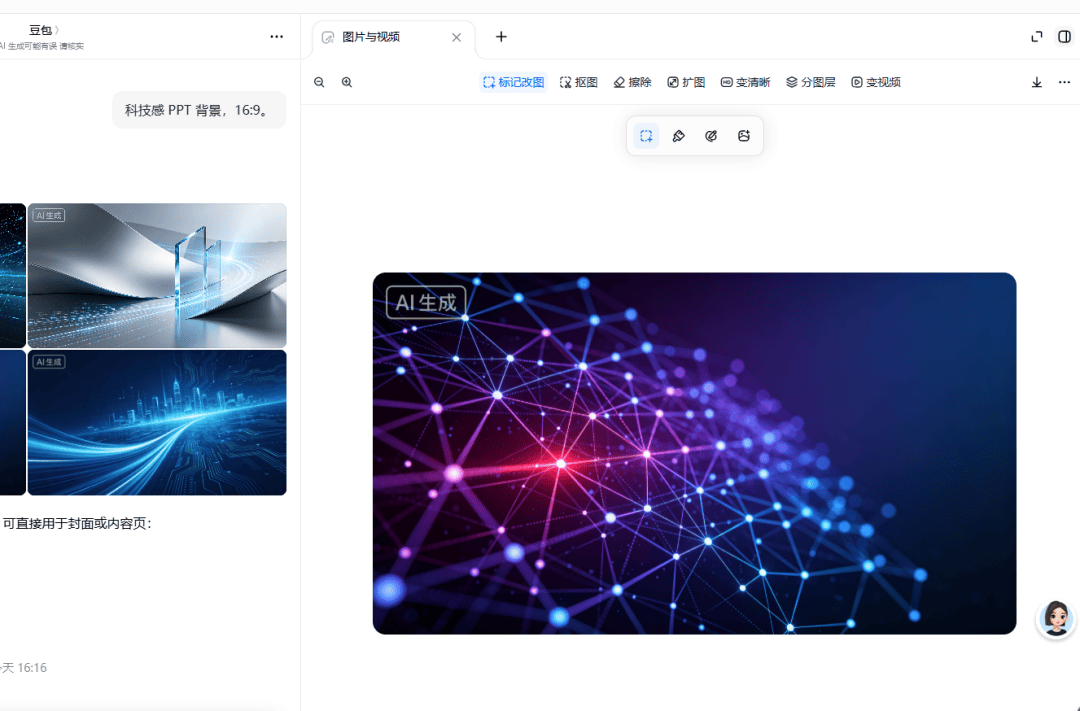The height and width of the screenshot is (711, 1080).
Task: Select the 标记改图 tool
Action: (514, 82)
